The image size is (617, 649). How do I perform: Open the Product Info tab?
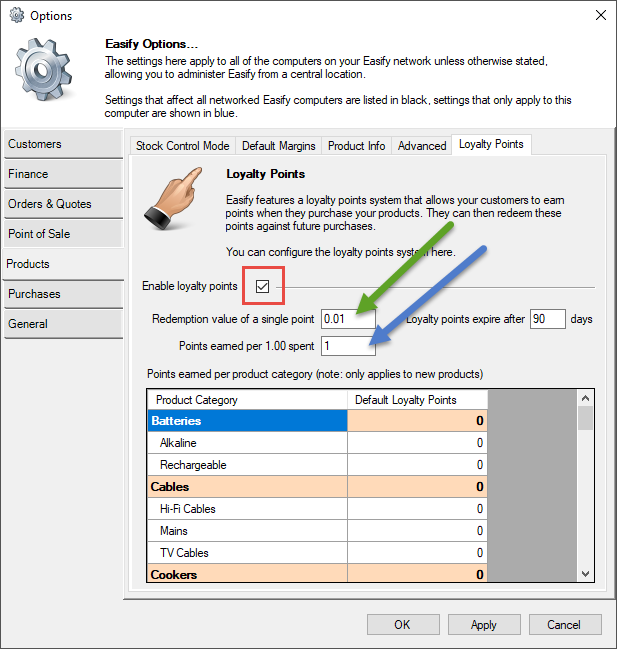click(x=356, y=146)
